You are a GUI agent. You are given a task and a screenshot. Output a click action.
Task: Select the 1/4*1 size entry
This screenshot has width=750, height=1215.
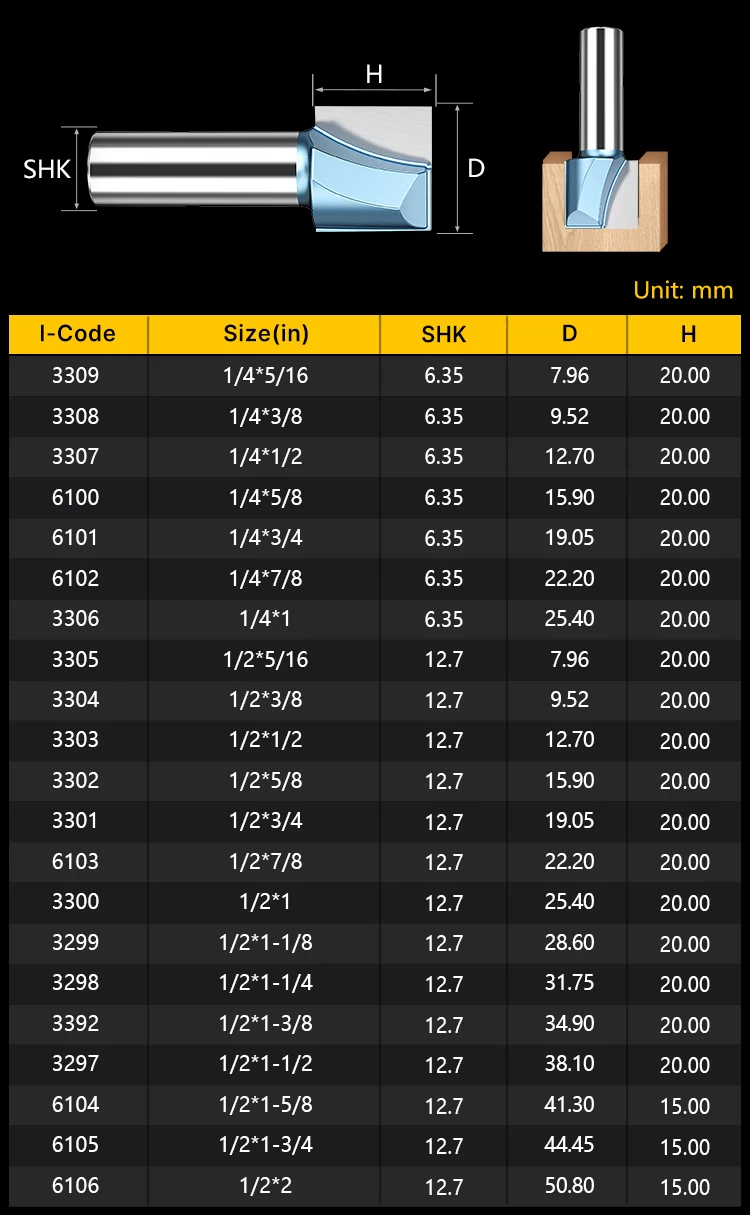tap(265, 619)
